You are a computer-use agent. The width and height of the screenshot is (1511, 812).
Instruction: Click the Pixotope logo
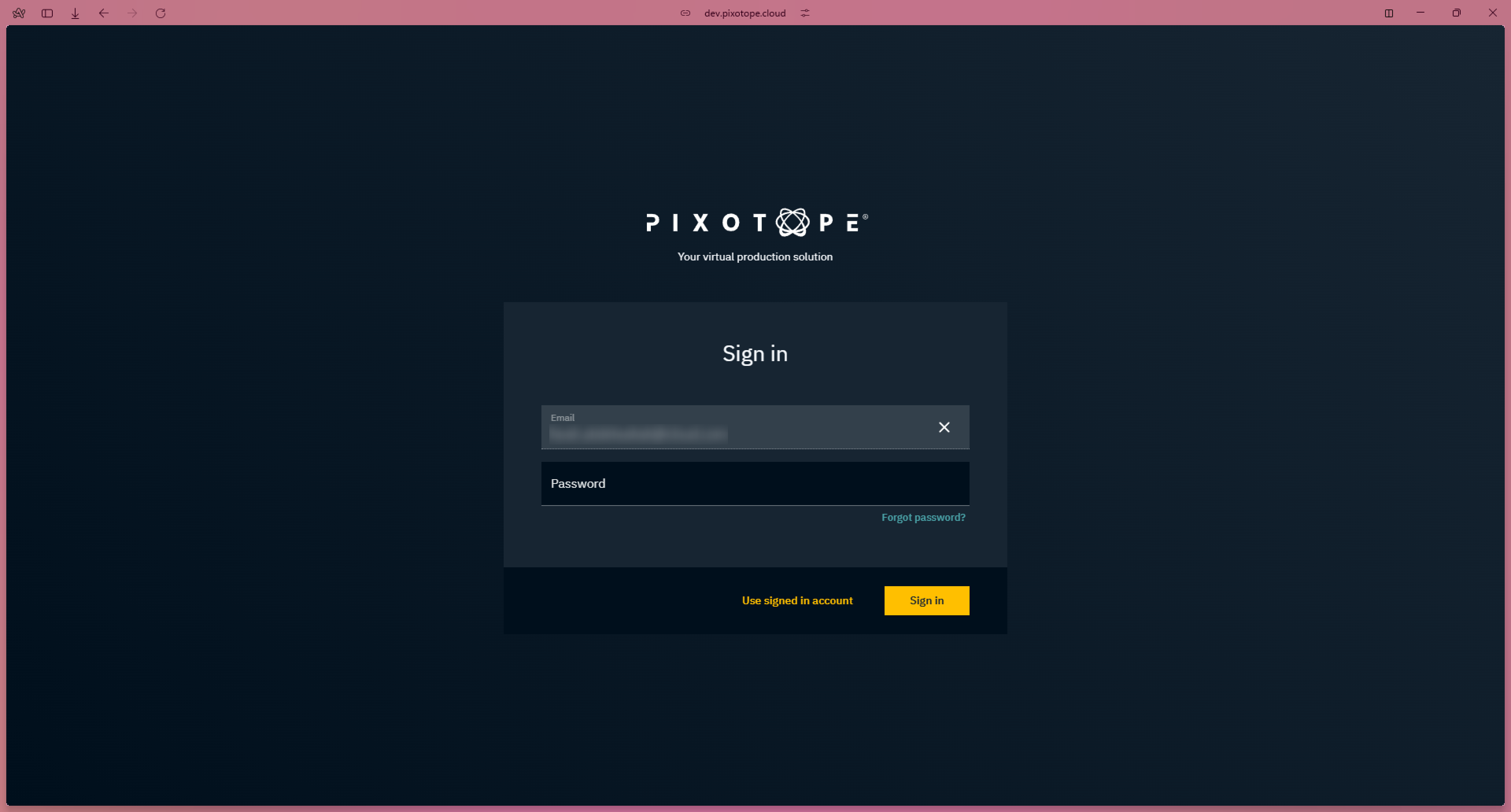[756, 222]
